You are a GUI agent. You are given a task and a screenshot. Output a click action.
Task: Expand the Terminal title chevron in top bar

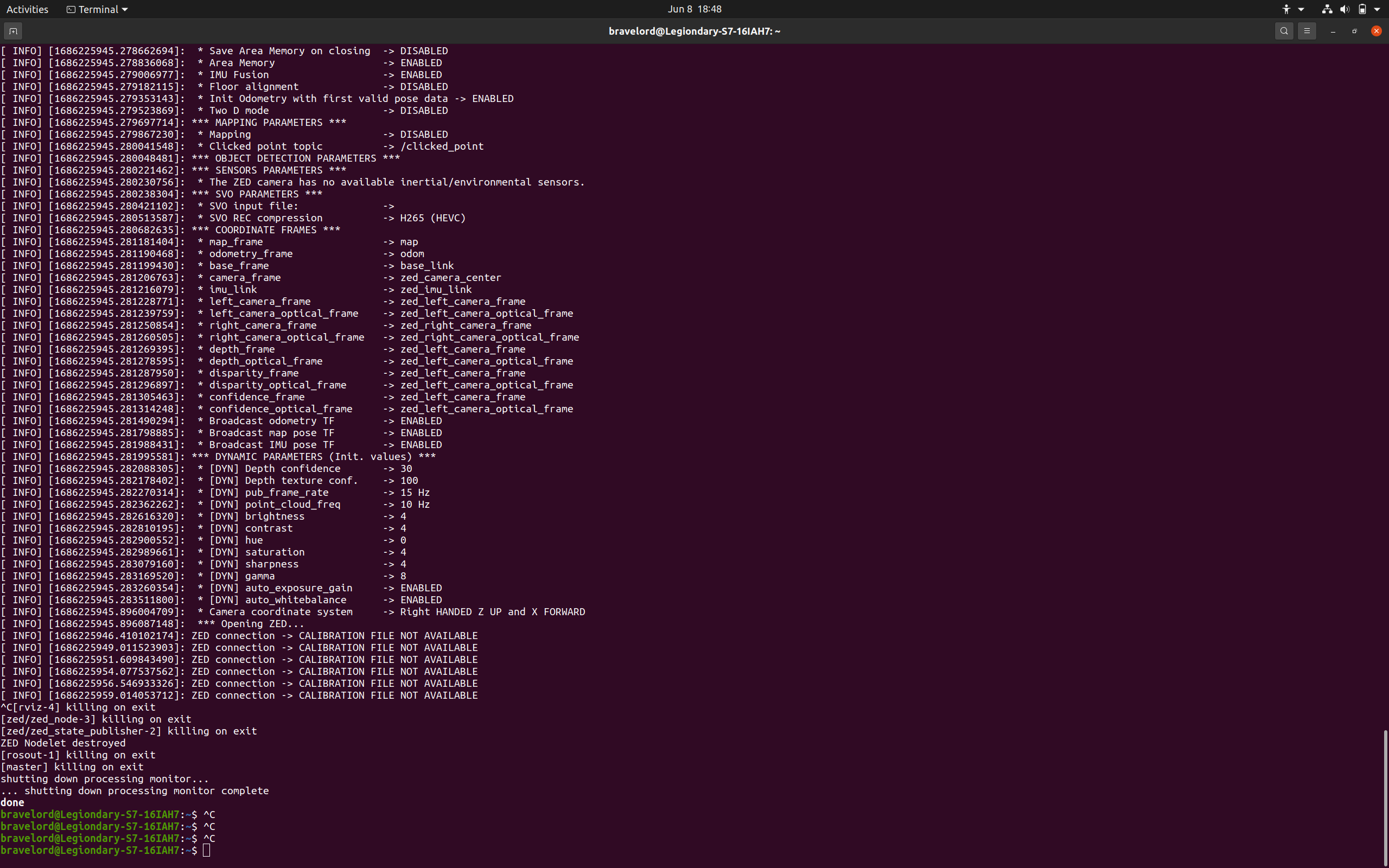click(x=124, y=9)
